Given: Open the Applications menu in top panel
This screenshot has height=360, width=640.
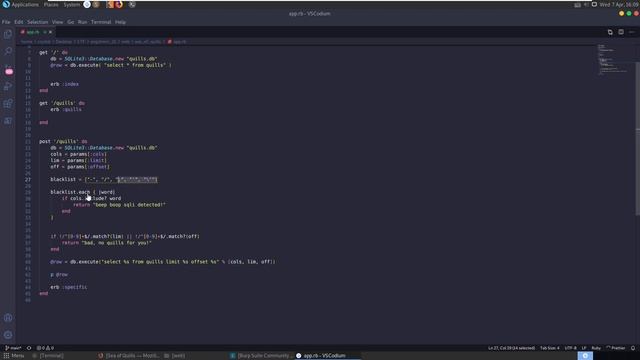Looking at the screenshot, I should pyautogui.click(x=25, y=4).
